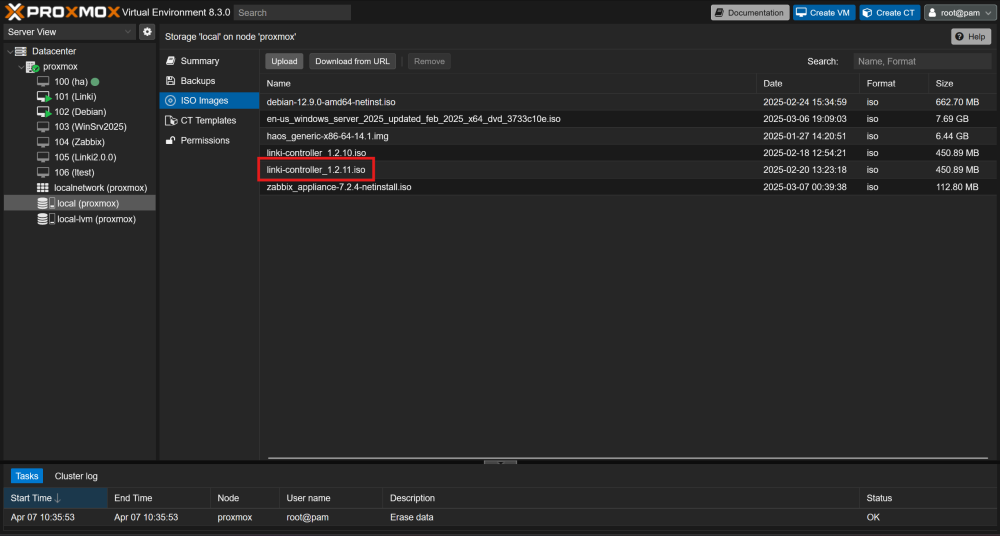Click the Create VM button

824,13
